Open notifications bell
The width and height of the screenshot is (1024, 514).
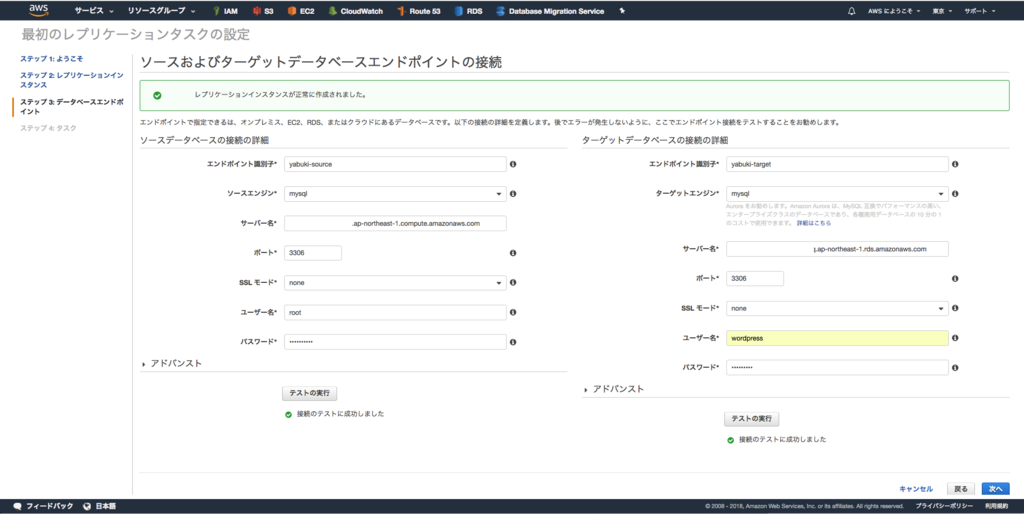click(x=852, y=11)
